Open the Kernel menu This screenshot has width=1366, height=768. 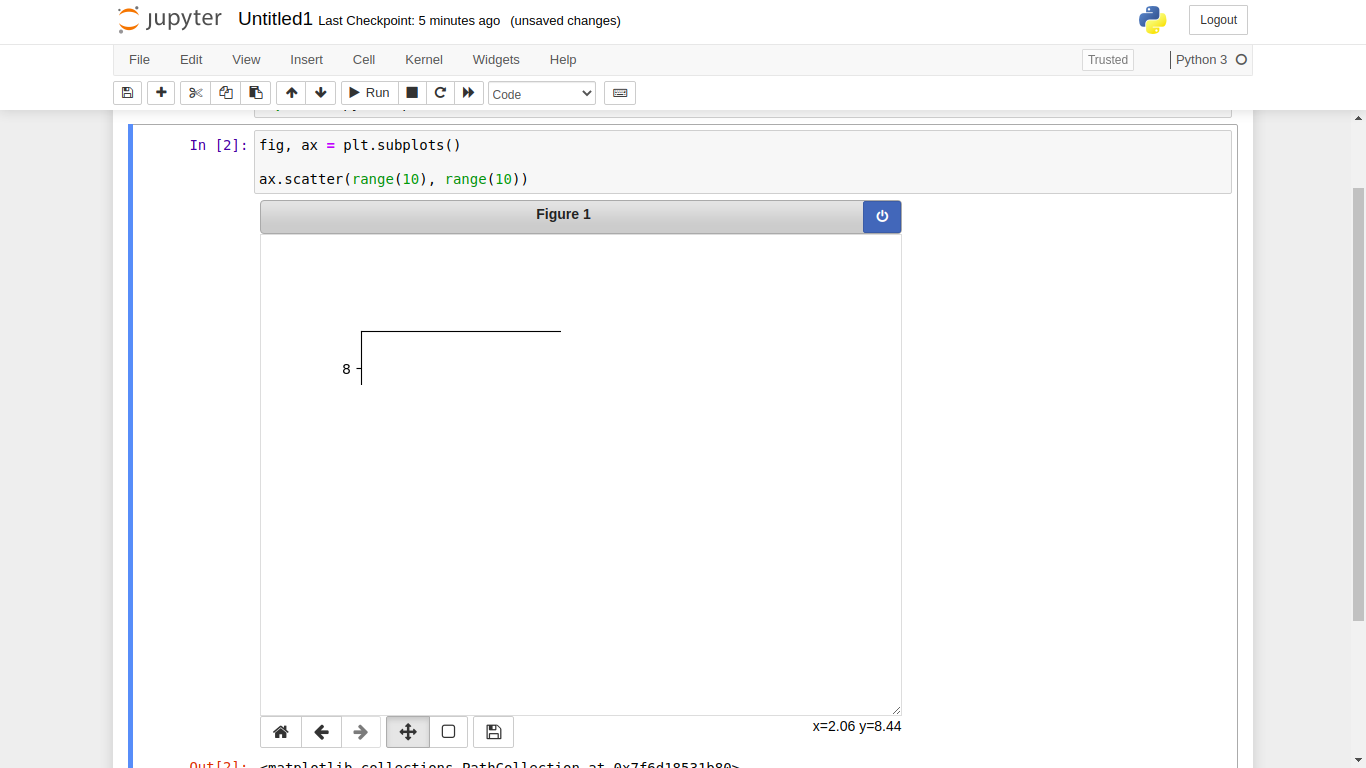[424, 60]
